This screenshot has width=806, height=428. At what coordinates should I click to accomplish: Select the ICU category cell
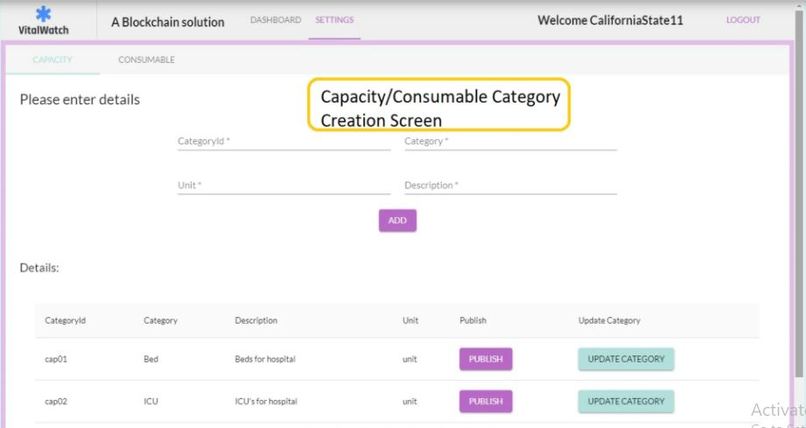pyautogui.click(x=151, y=401)
